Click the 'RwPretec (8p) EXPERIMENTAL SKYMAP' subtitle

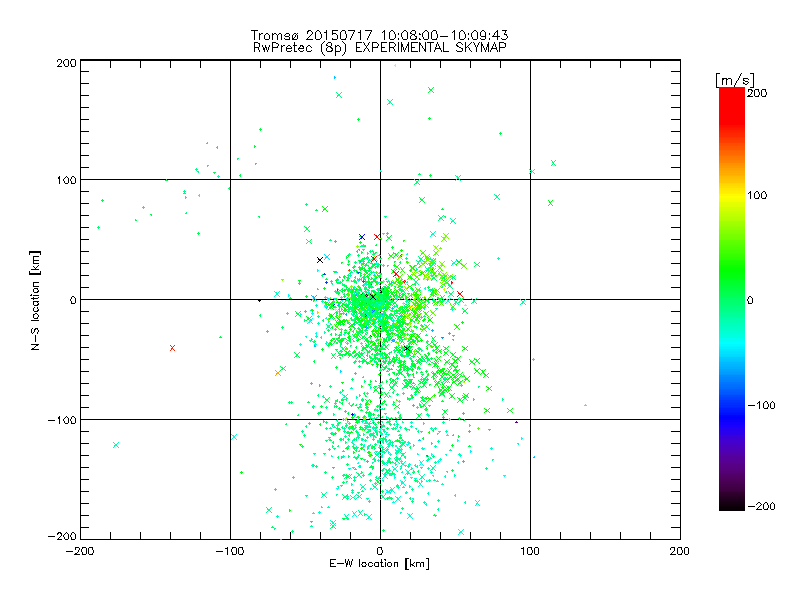point(380,48)
